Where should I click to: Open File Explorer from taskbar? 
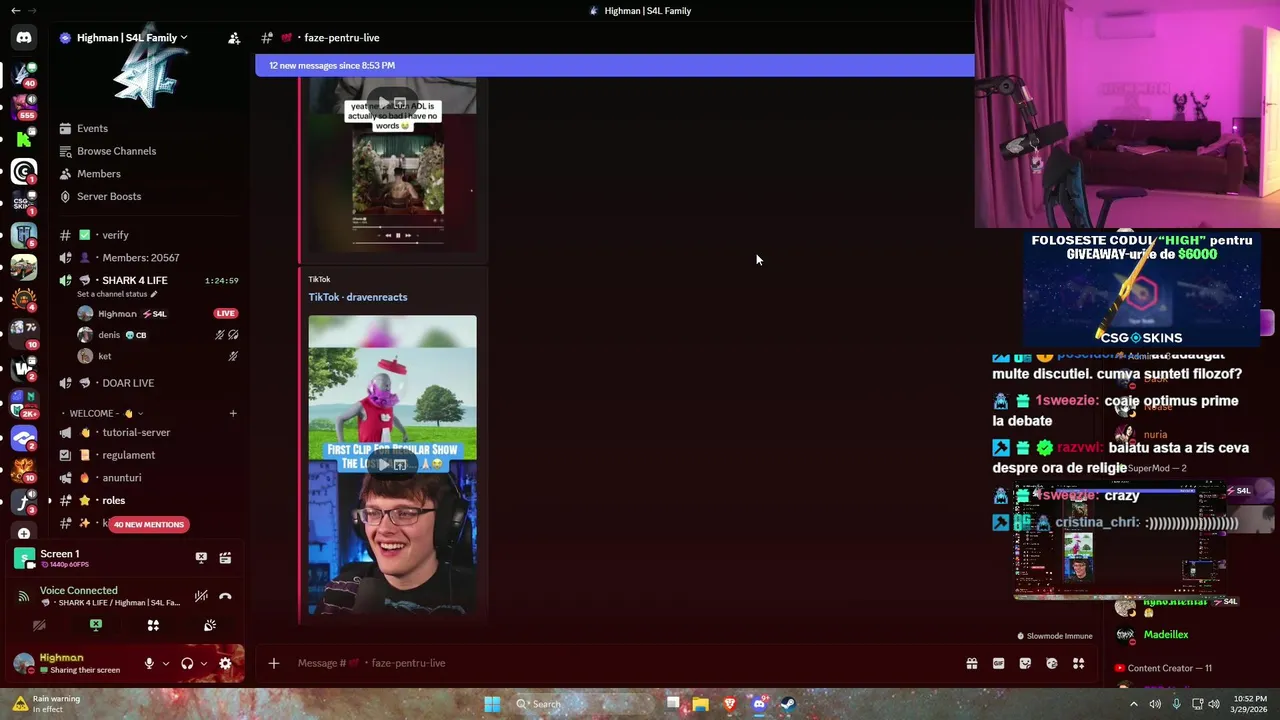tap(701, 704)
